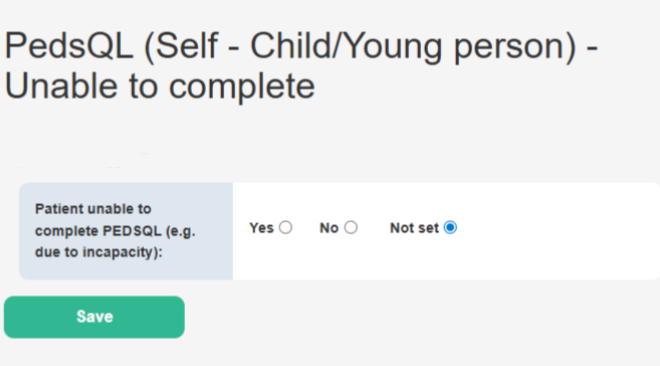Viewport: 660px width, 366px height.
Task: Indicate patient can complete by choosing No
Action: [x=351, y=228]
